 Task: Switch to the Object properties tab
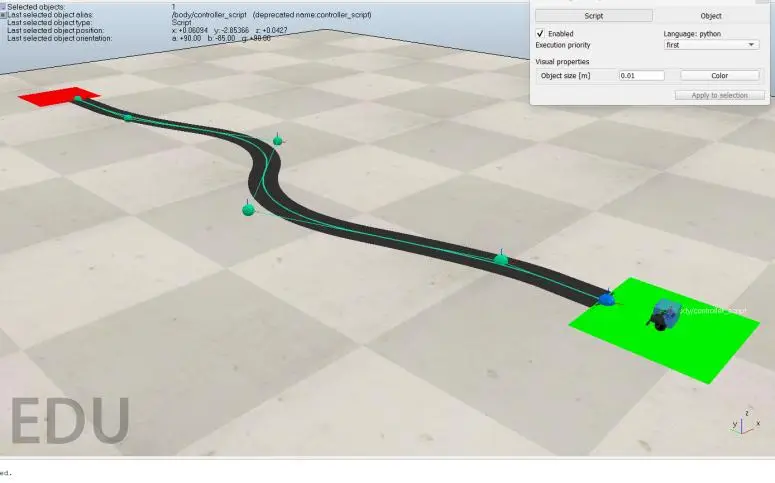click(x=711, y=16)
